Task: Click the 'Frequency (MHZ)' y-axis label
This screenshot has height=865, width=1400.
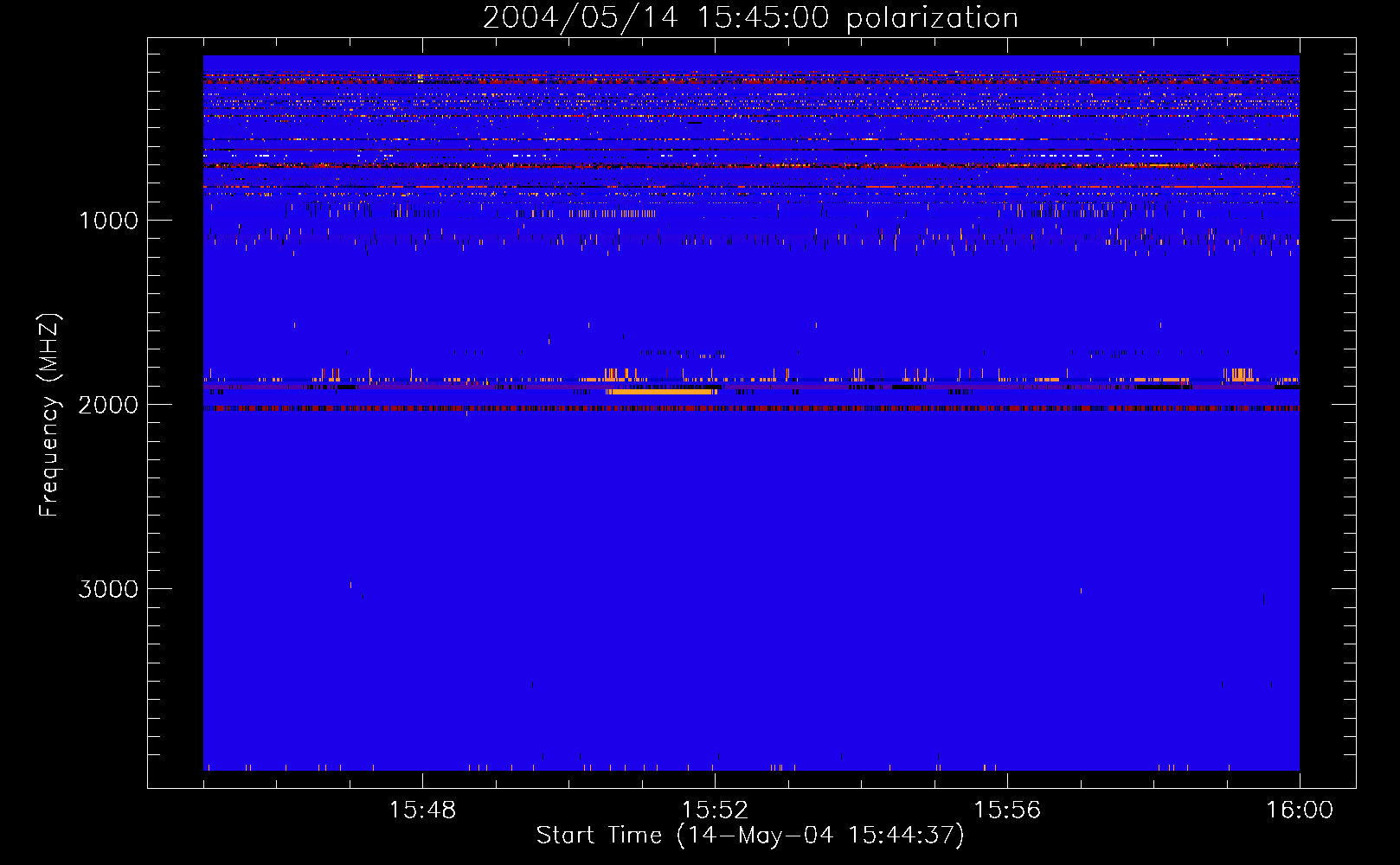Action: click(x=49, y=414)
